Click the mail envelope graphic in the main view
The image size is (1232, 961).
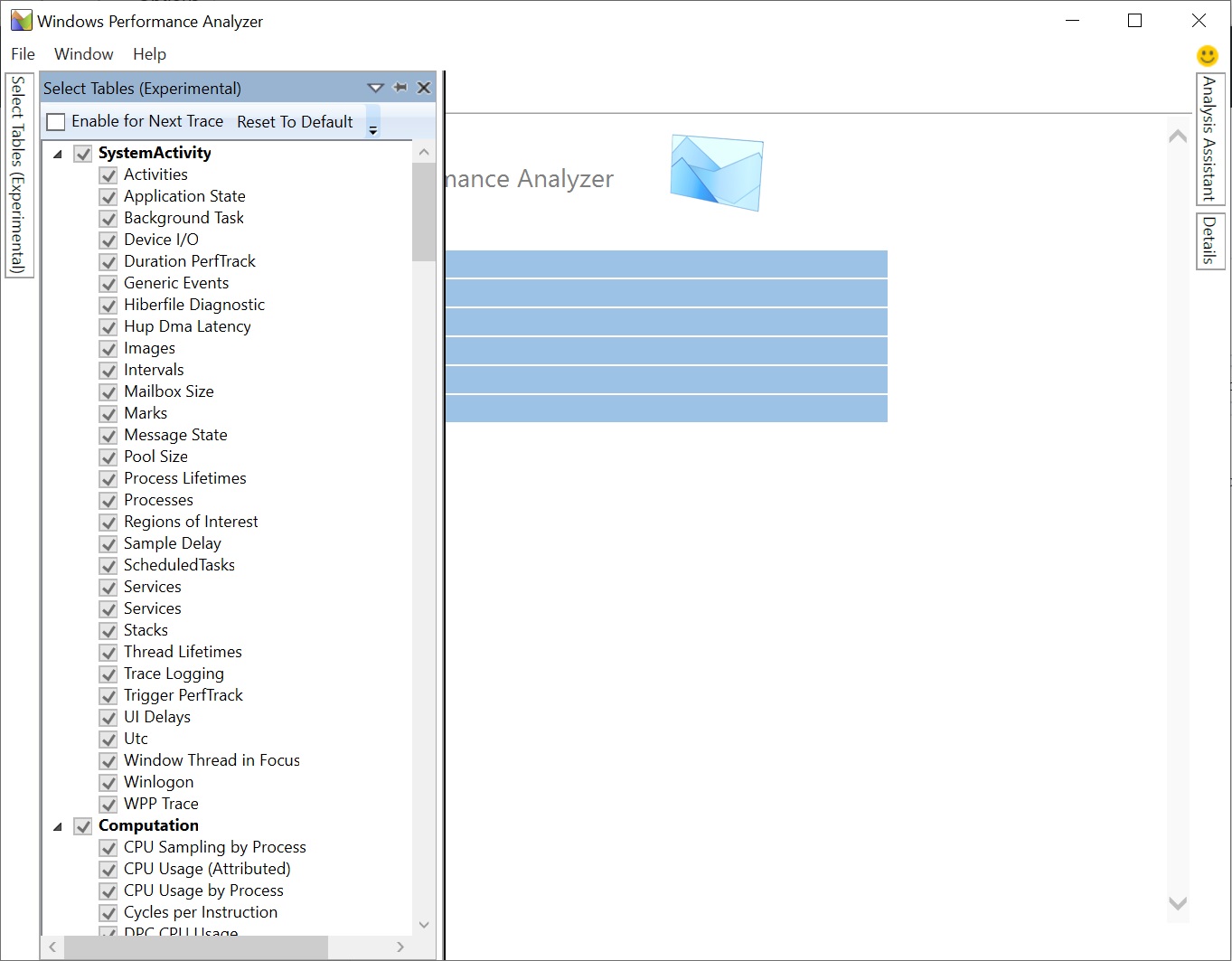tap(716, 173)
